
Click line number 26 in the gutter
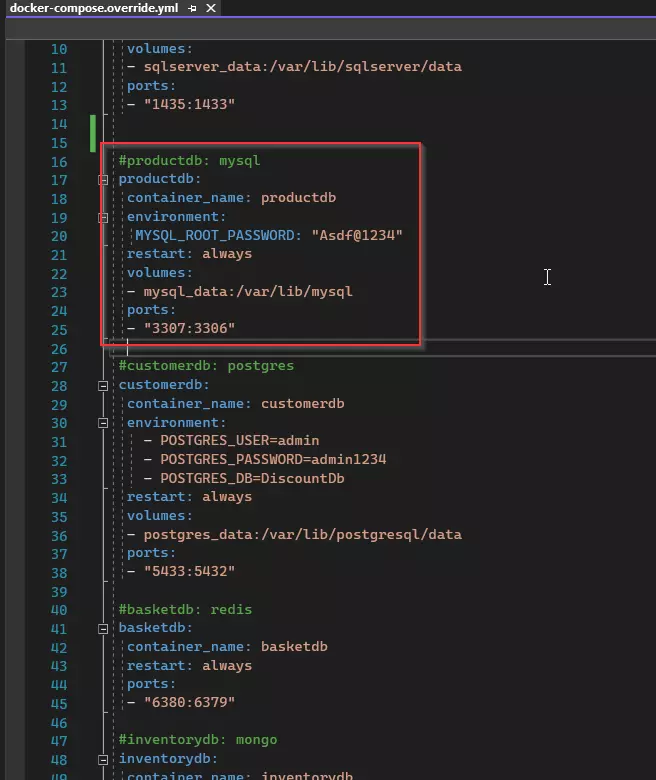(x=59, y=349)
